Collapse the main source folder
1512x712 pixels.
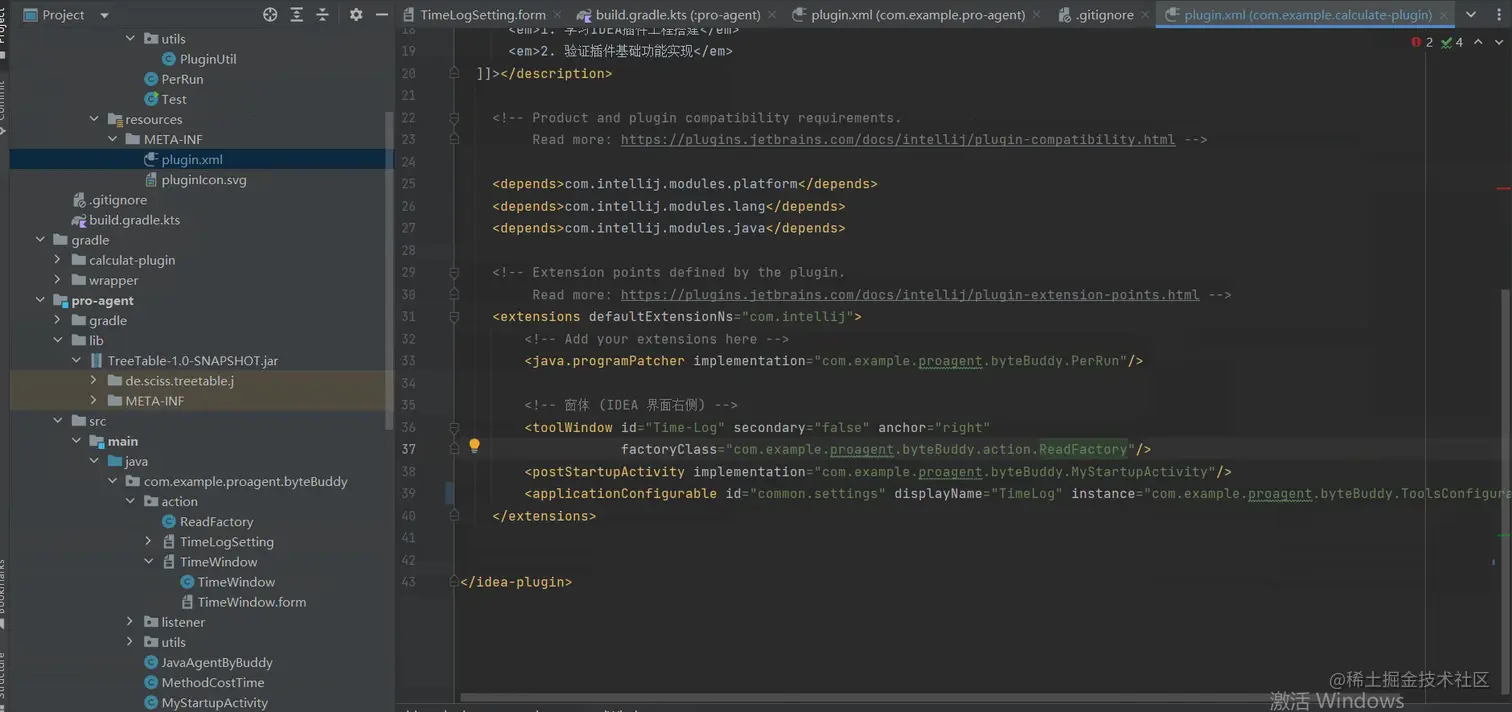point(76,441)
